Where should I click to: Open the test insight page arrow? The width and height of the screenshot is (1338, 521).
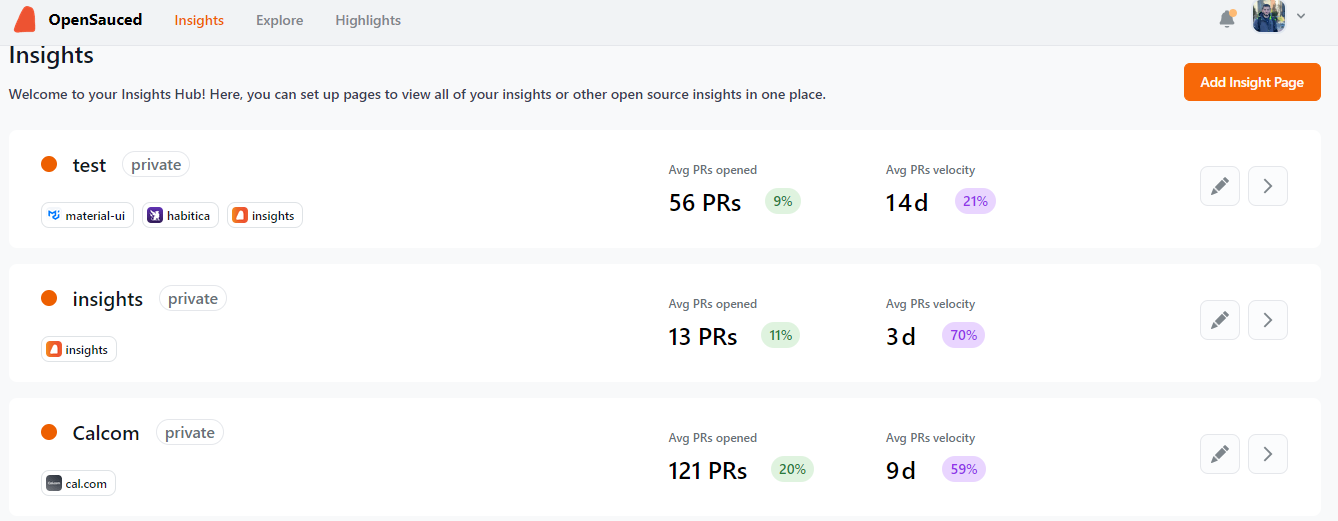(x=1268, y=186)
